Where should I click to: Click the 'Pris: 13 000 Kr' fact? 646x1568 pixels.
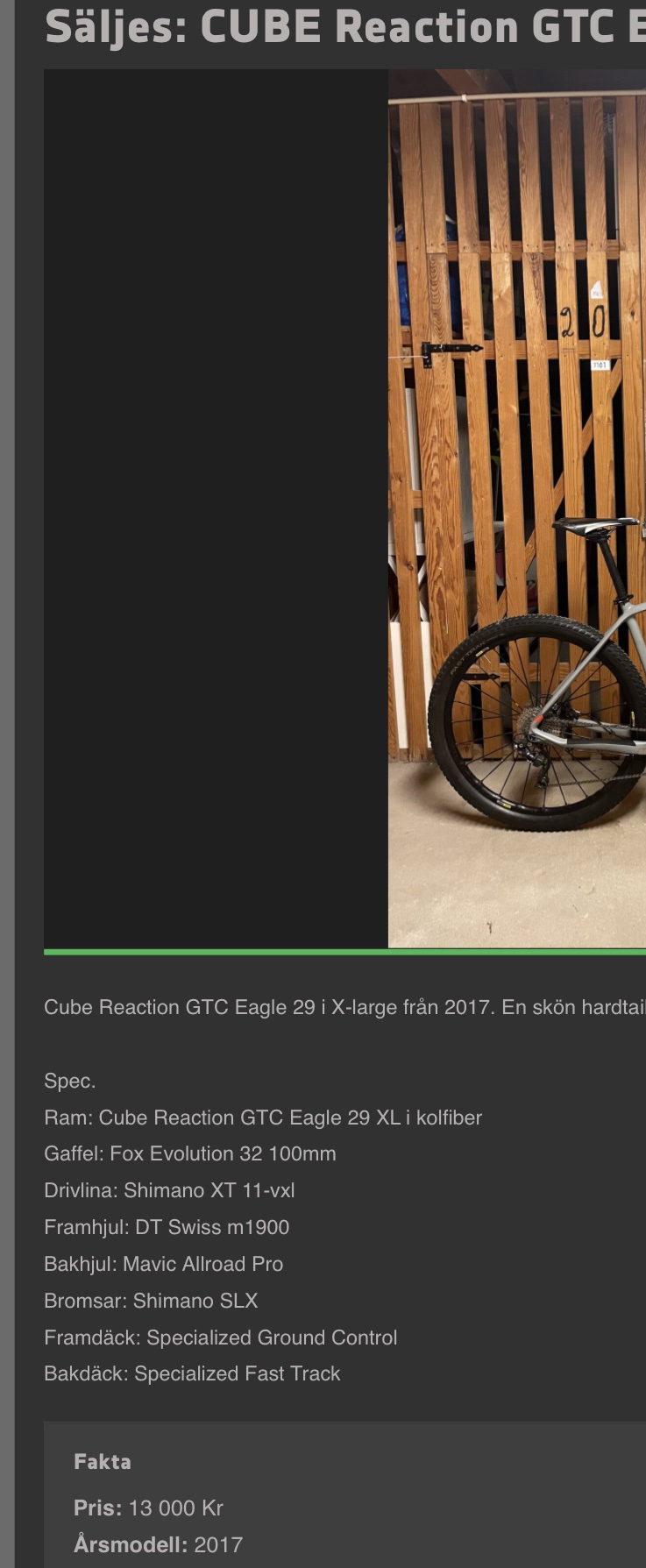tap(148, 1508)
